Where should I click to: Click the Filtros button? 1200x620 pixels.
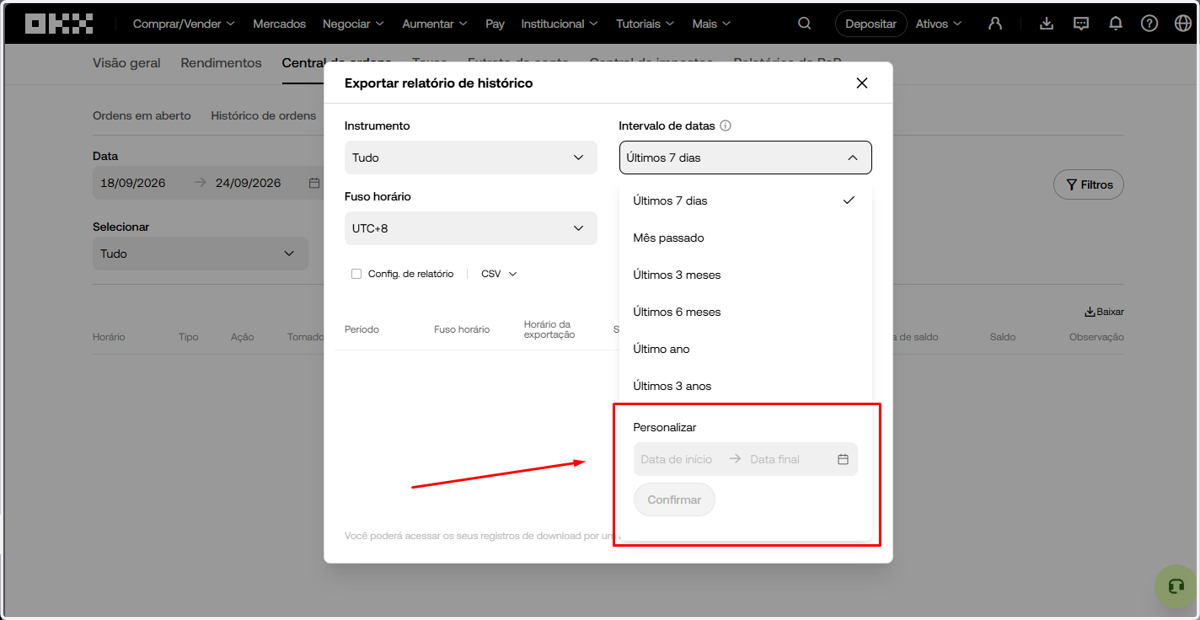(x=1089, y=185)
